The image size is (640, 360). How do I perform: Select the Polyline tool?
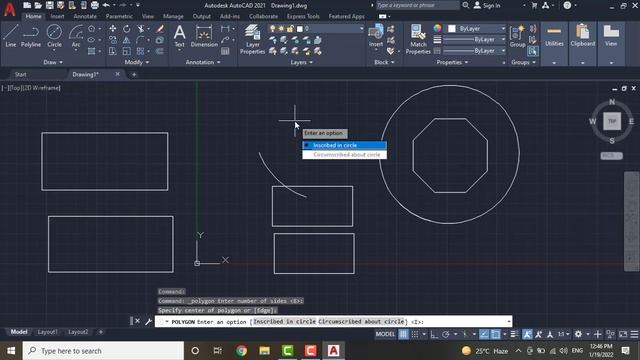[31, 36]
